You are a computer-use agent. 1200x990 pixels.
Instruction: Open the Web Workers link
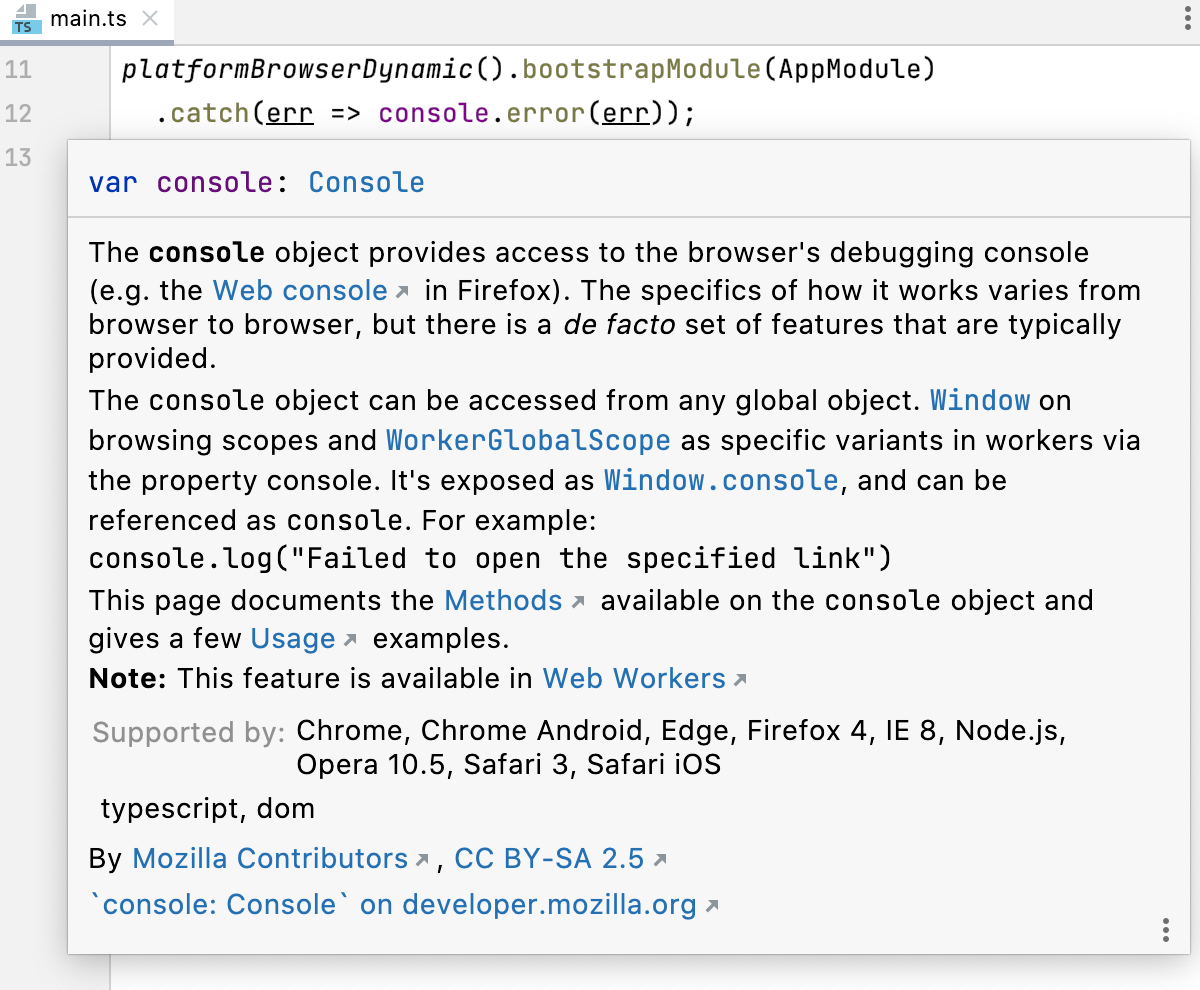(x=633, y=678)
